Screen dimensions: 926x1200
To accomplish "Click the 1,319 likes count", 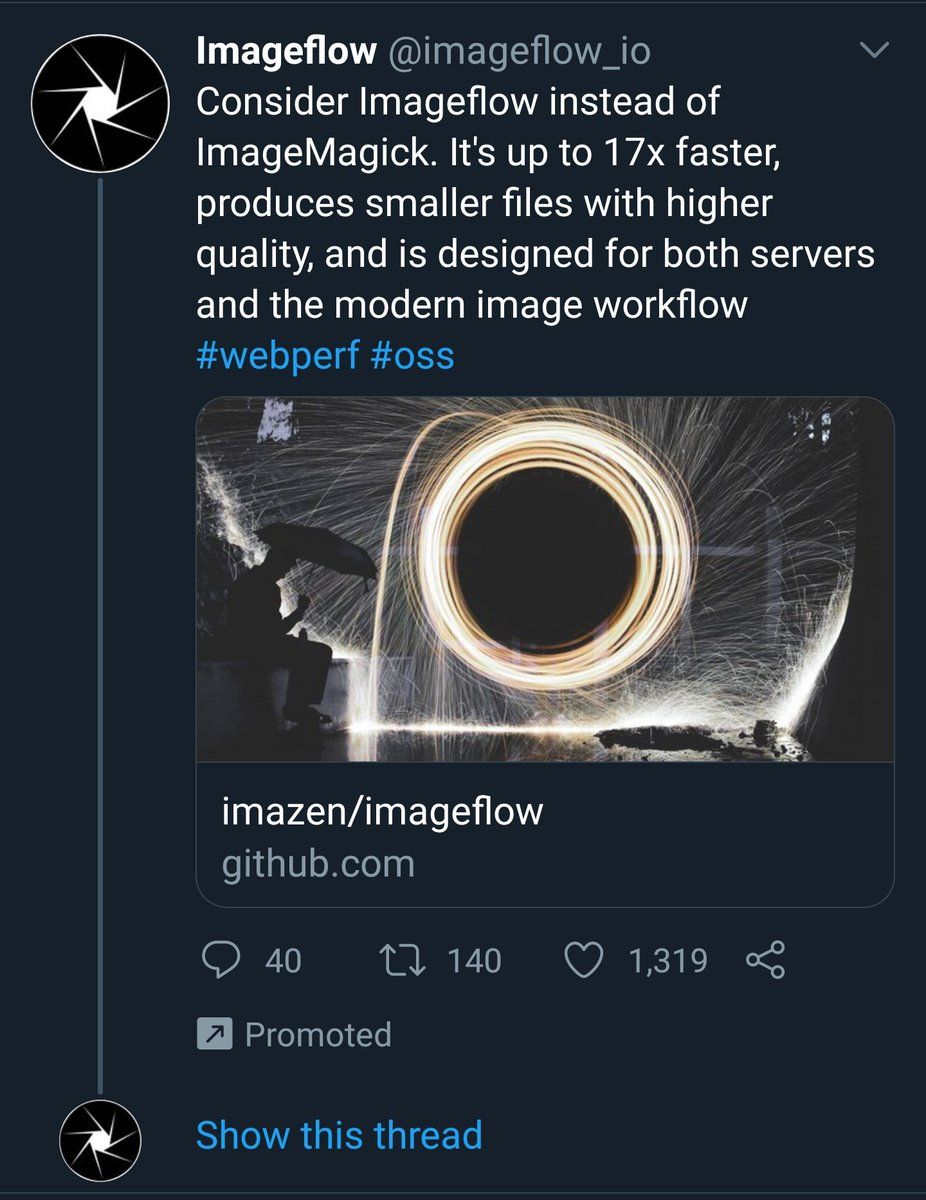I will tap(667, 961).
